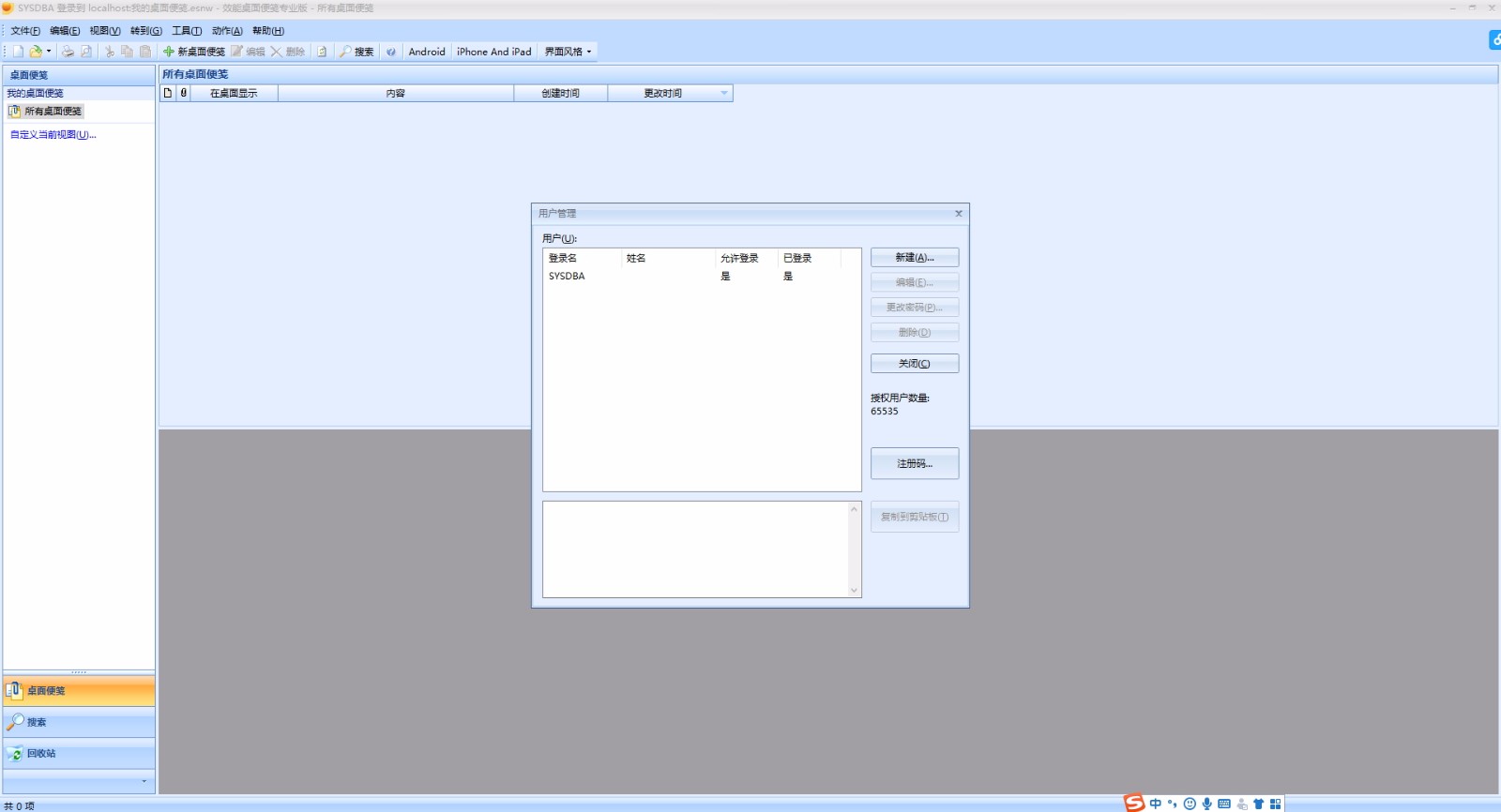Click the green plus new sticky note button
1501x812 pixels.
pyautogui.click(x=169, y=52)
